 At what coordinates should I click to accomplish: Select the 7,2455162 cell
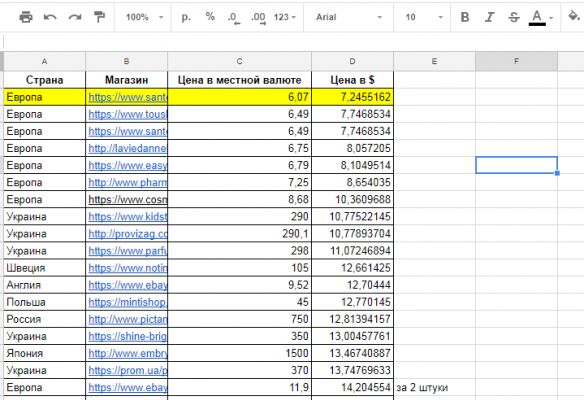[352, 97]
